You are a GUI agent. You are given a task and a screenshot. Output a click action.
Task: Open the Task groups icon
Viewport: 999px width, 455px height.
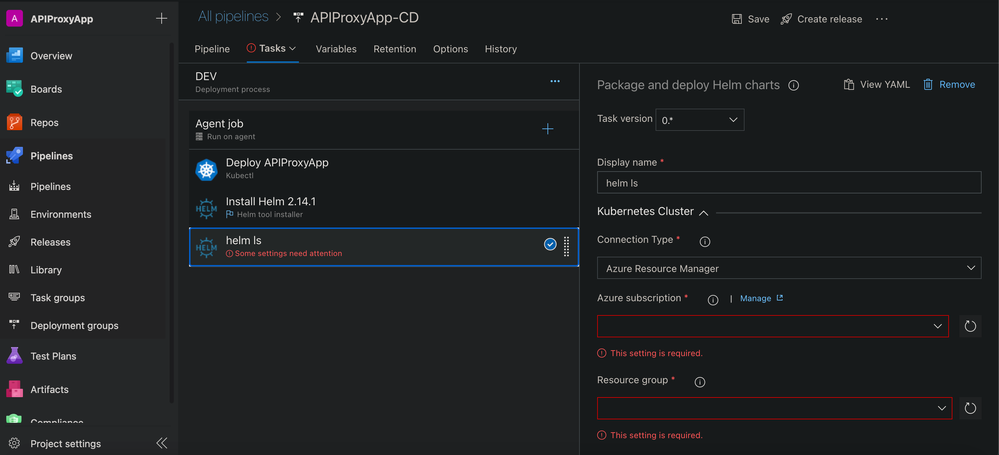click(15, 298)
